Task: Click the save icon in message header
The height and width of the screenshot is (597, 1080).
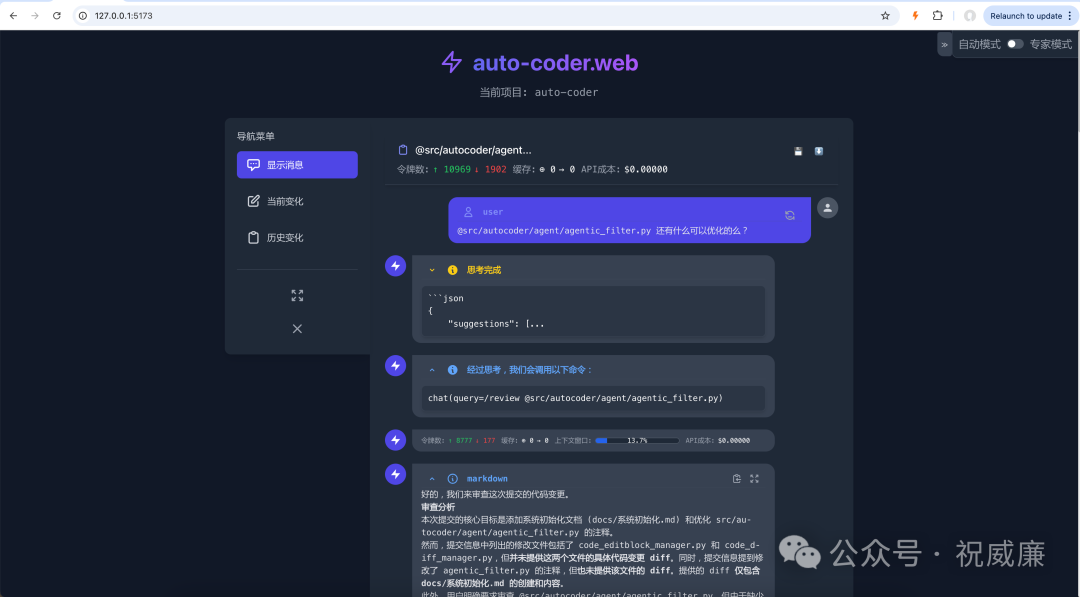Action: coord(798,151)
